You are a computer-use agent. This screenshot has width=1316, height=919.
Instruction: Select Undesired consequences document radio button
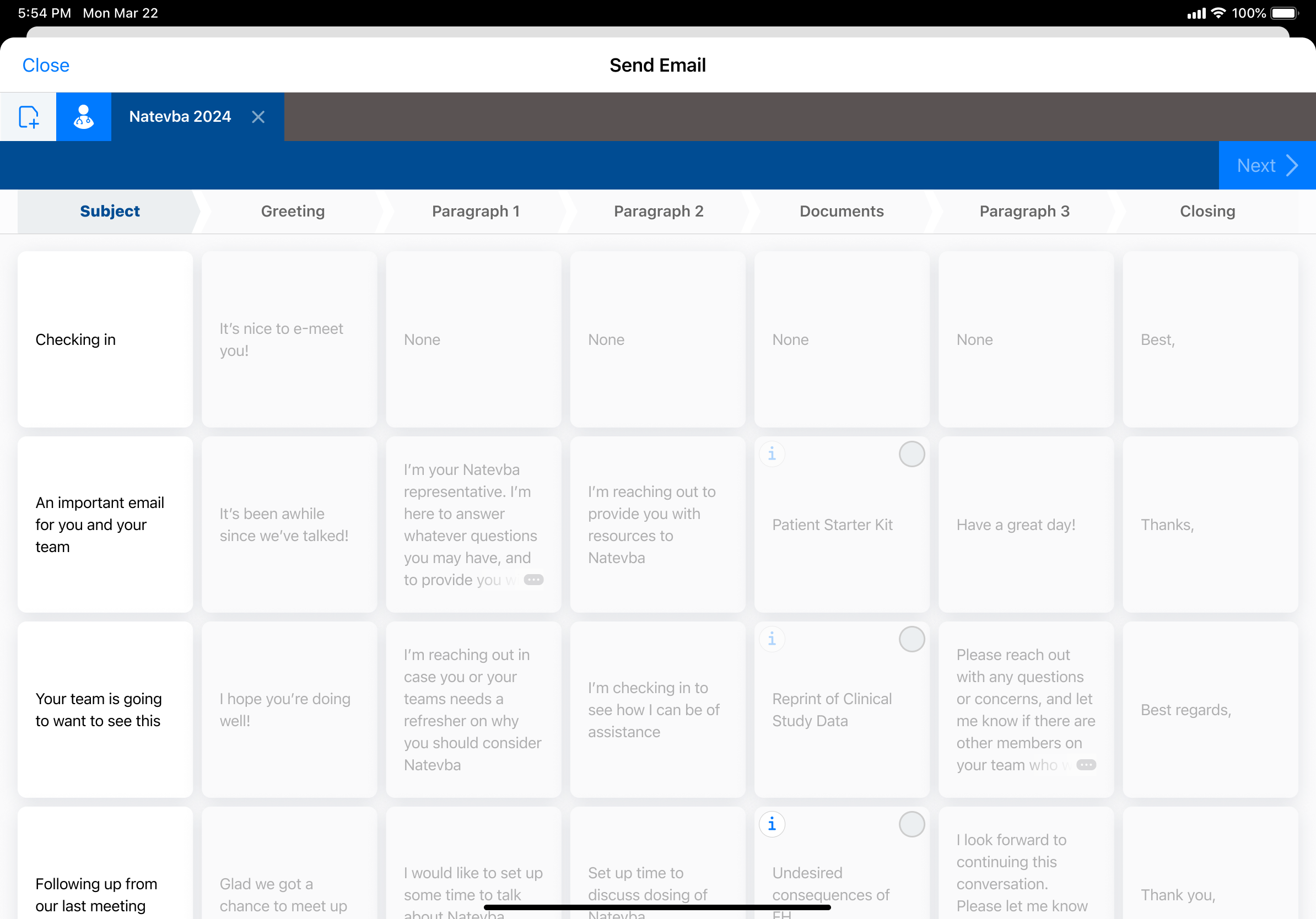[x=912, y=824]
